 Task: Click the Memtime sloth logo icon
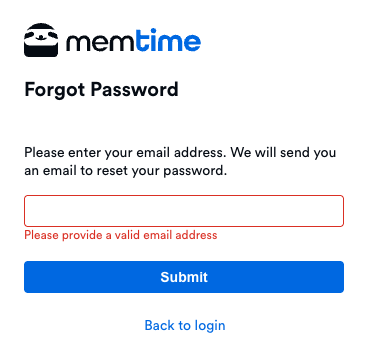[41, 40]
